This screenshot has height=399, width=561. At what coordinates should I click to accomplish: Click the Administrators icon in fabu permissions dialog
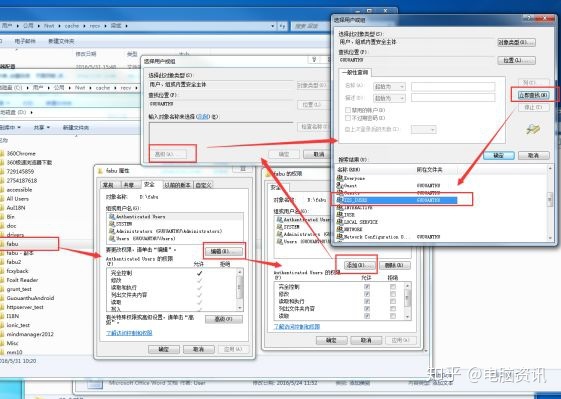280,234
